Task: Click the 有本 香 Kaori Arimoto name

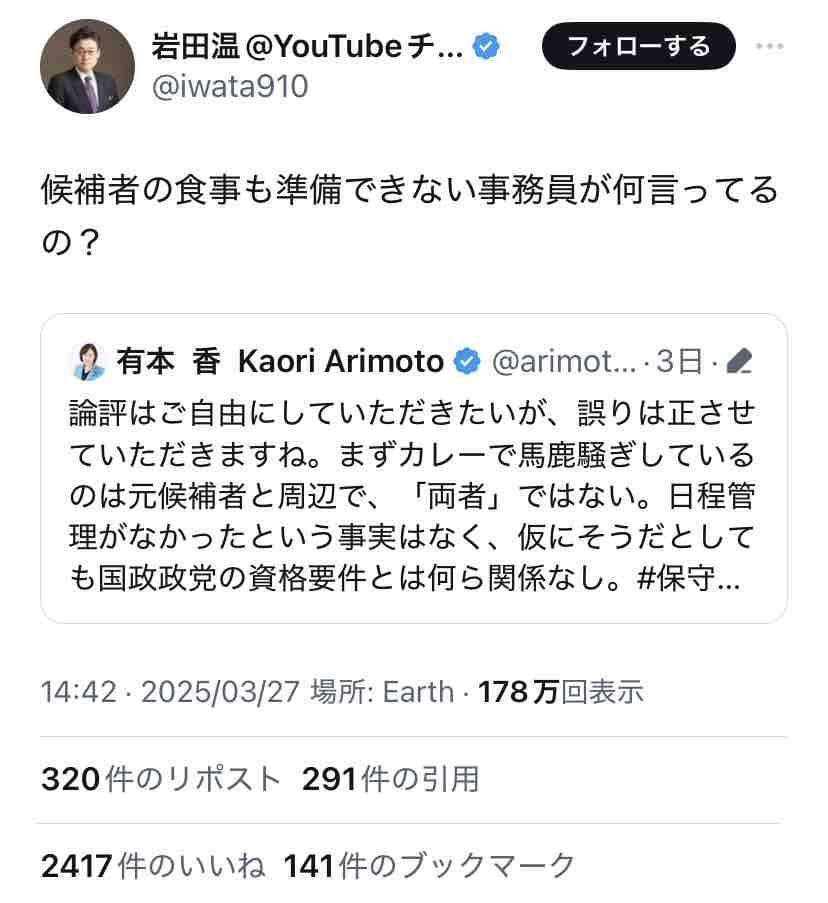Action: coord(280,361)
